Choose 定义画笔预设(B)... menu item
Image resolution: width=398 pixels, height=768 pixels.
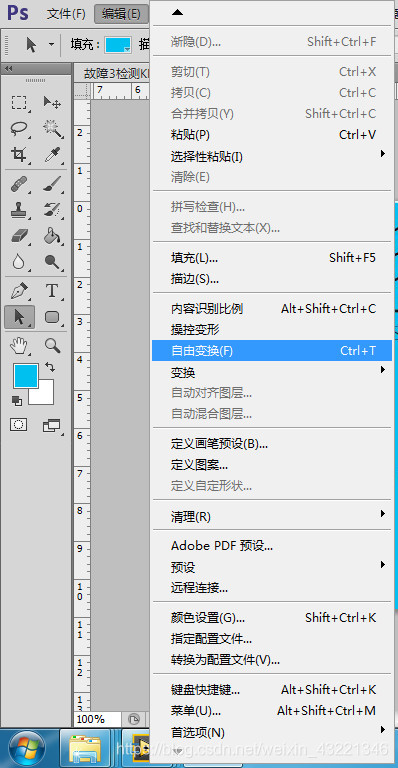[272, 444]
